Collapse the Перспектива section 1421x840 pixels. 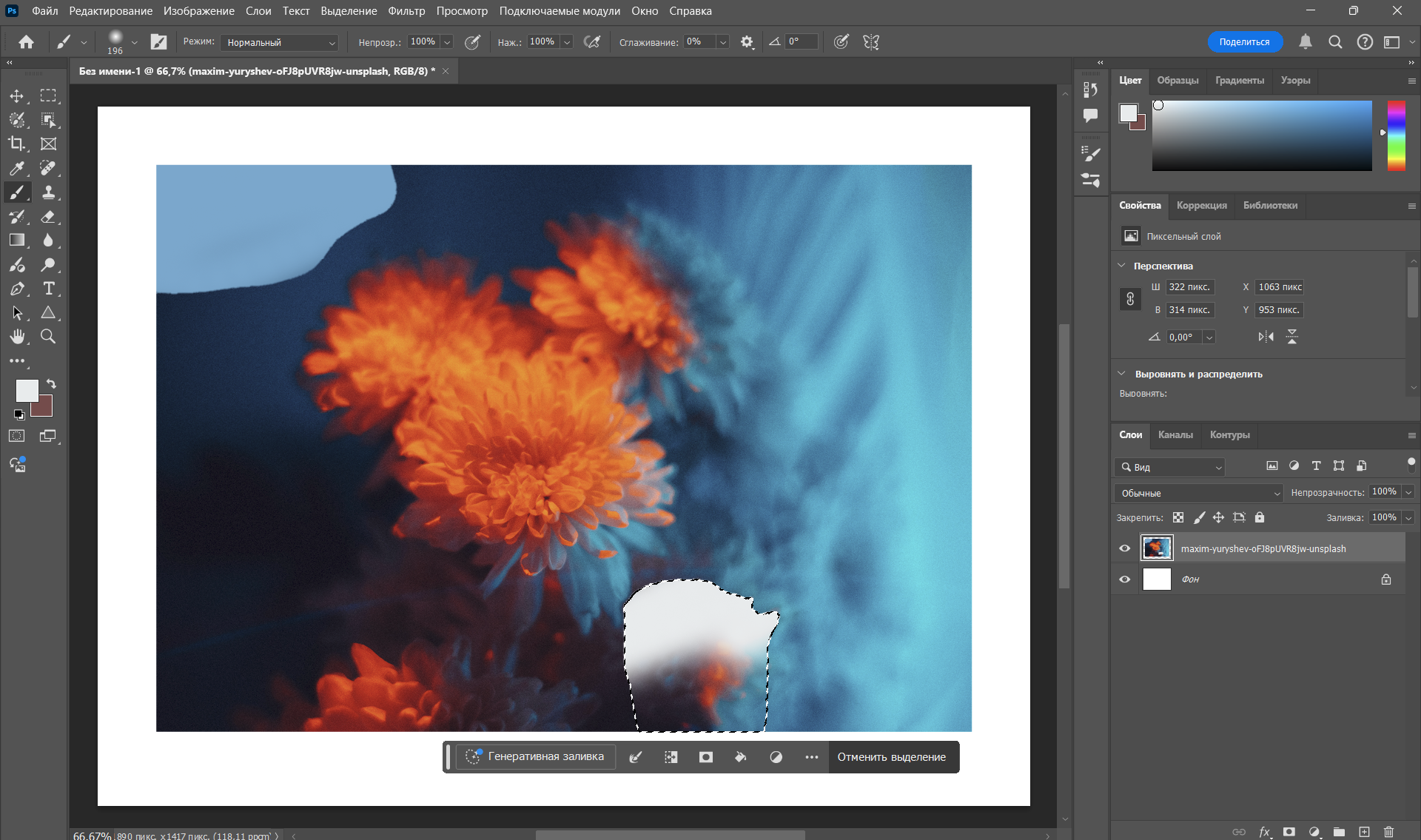click(1122, 266)
